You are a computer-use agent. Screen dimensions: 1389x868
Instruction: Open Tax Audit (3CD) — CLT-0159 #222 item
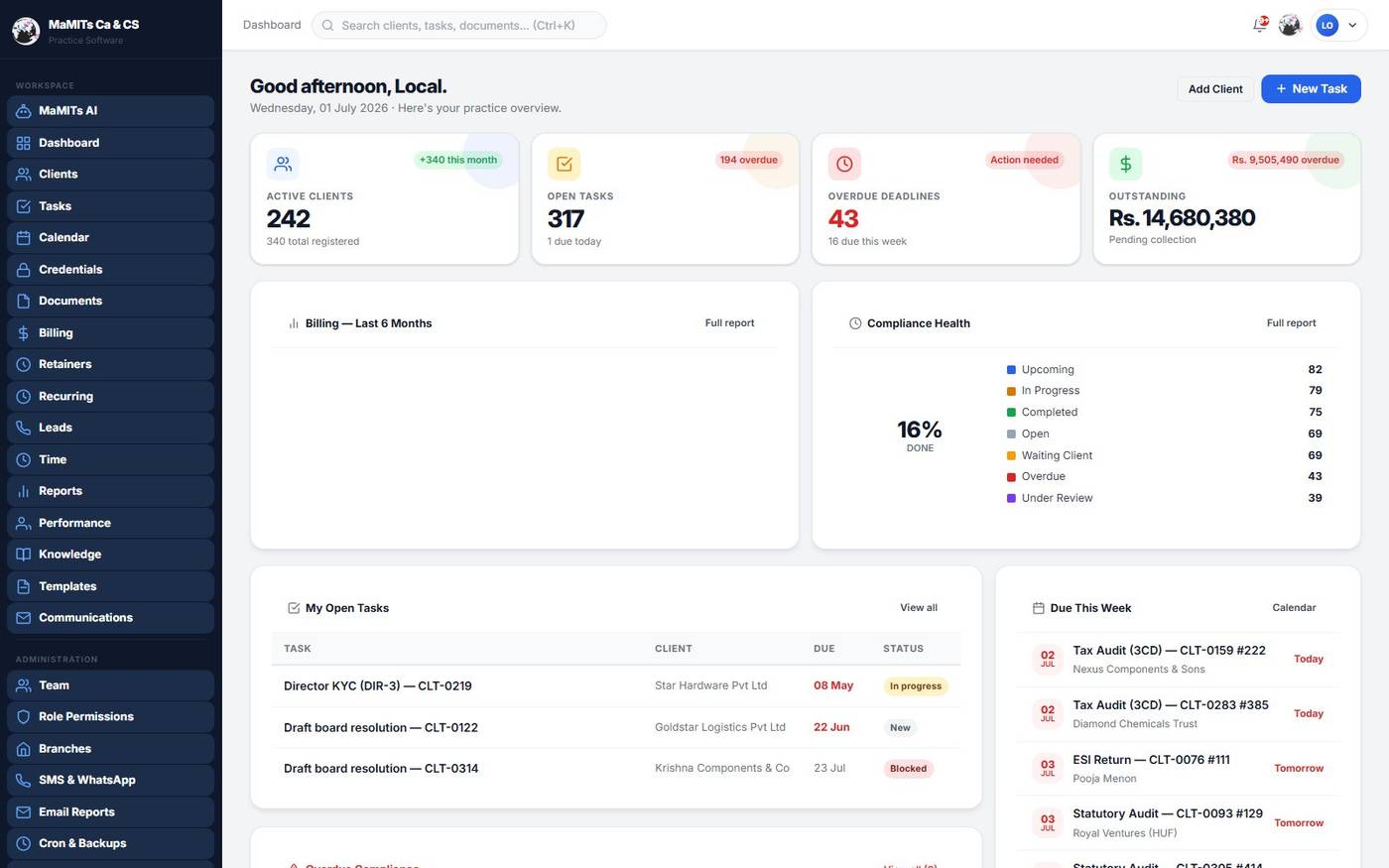pos(1179,659)
